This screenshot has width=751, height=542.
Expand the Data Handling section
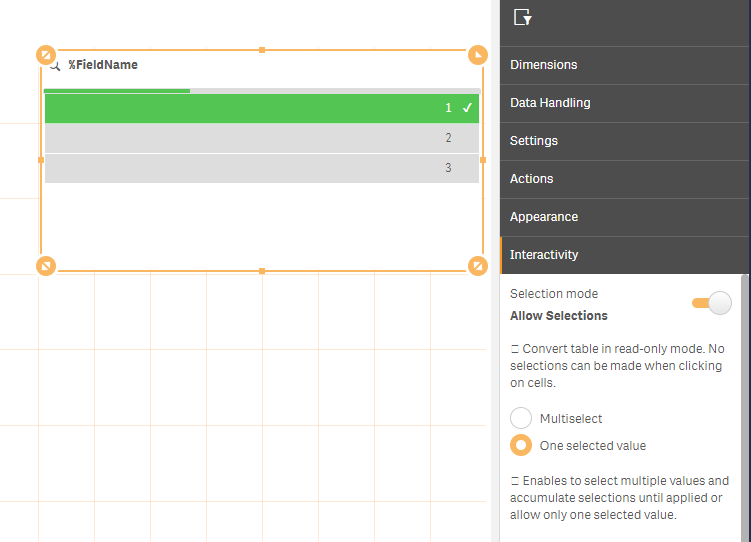tap(624, 103)
